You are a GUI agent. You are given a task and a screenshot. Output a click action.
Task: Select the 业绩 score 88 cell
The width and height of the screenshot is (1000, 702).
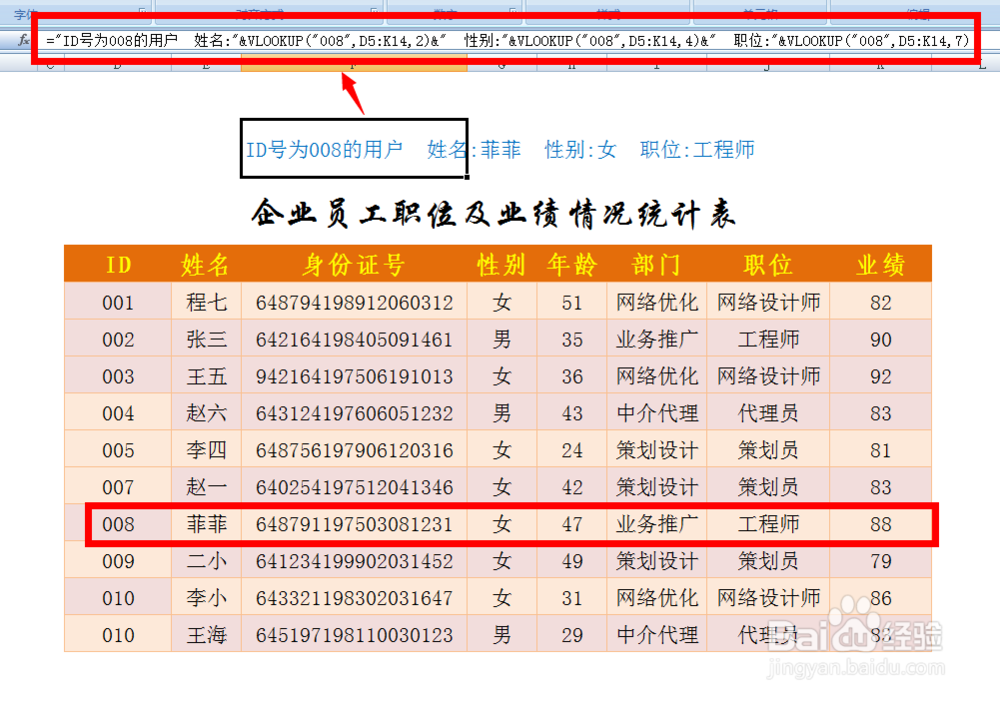point(880,524)
